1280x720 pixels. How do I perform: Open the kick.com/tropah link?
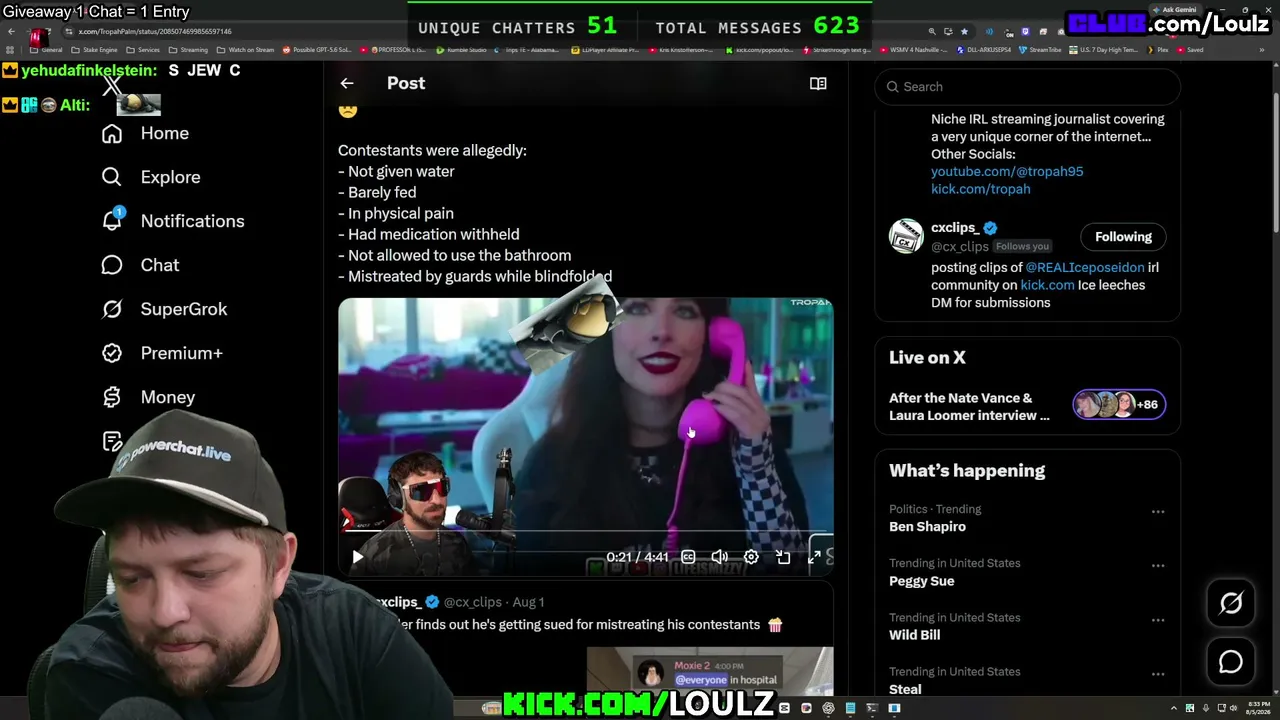click(980, 188)
